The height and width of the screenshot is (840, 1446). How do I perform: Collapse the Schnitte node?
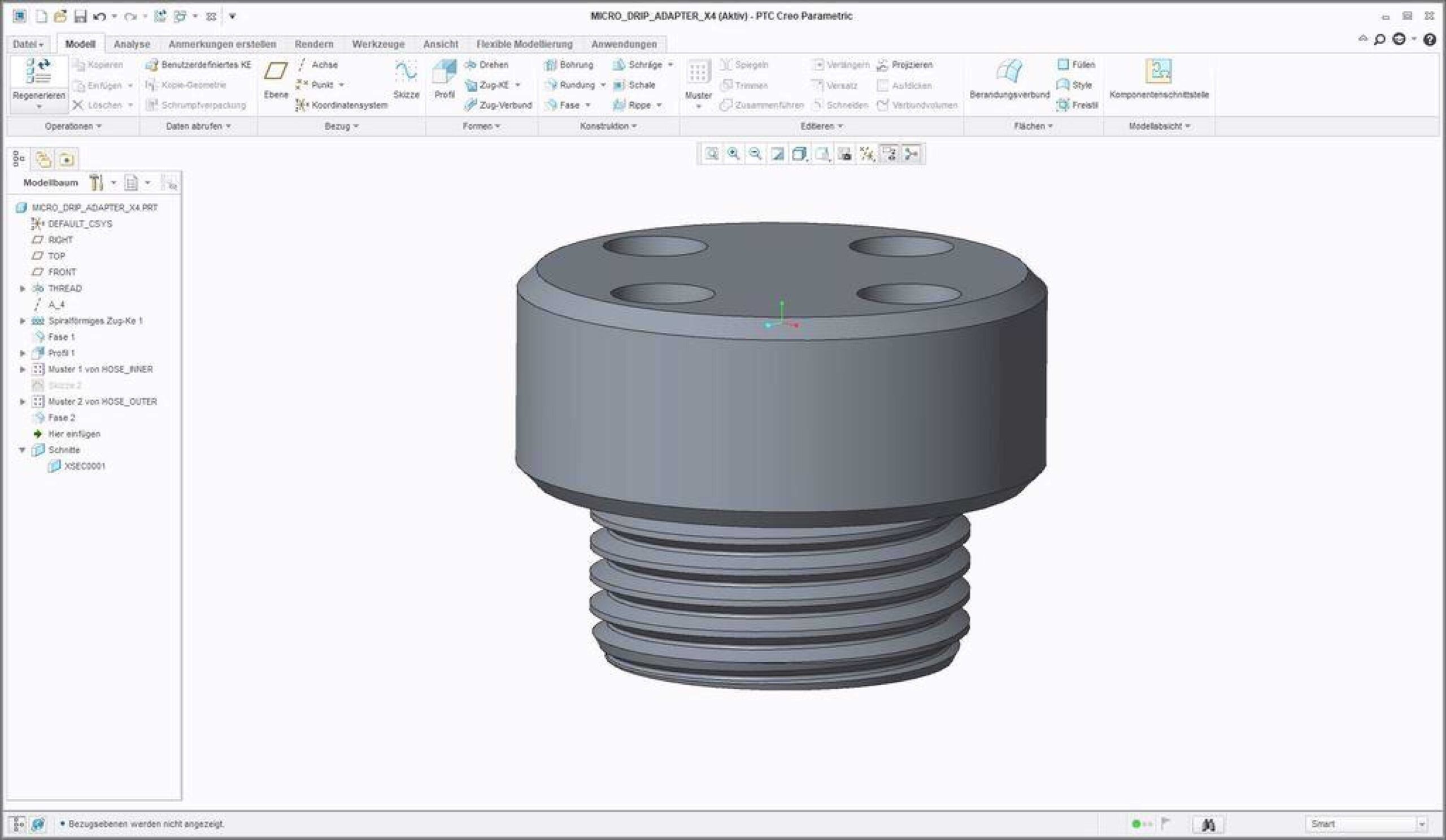[x=23, y=450]
